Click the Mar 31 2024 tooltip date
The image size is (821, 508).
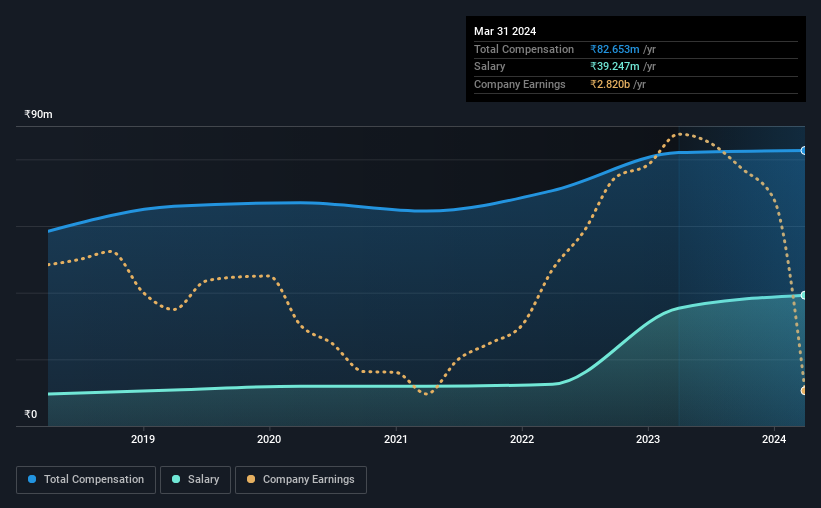pos(505,31)
